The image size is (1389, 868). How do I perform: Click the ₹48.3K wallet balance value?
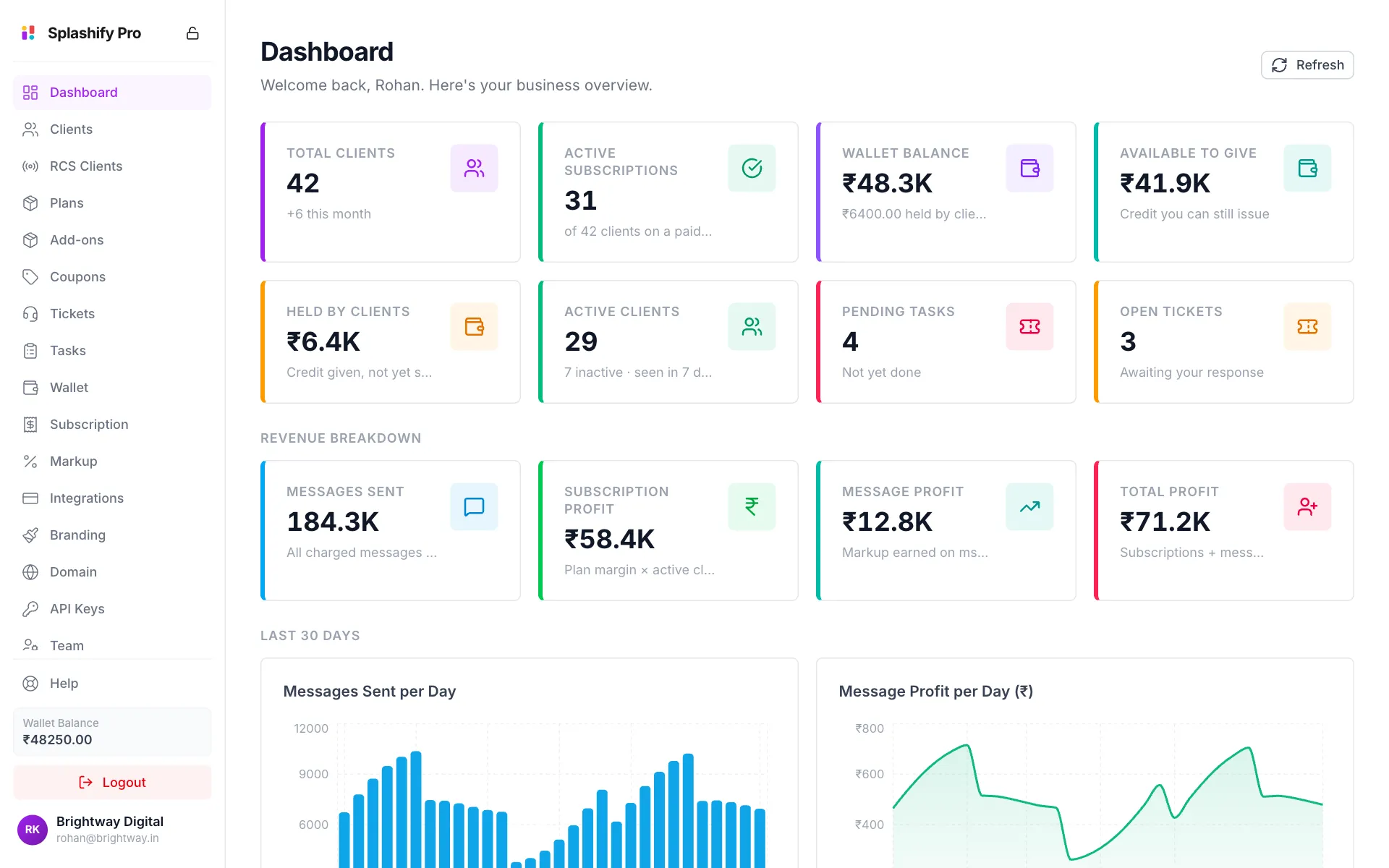point(888,183)
